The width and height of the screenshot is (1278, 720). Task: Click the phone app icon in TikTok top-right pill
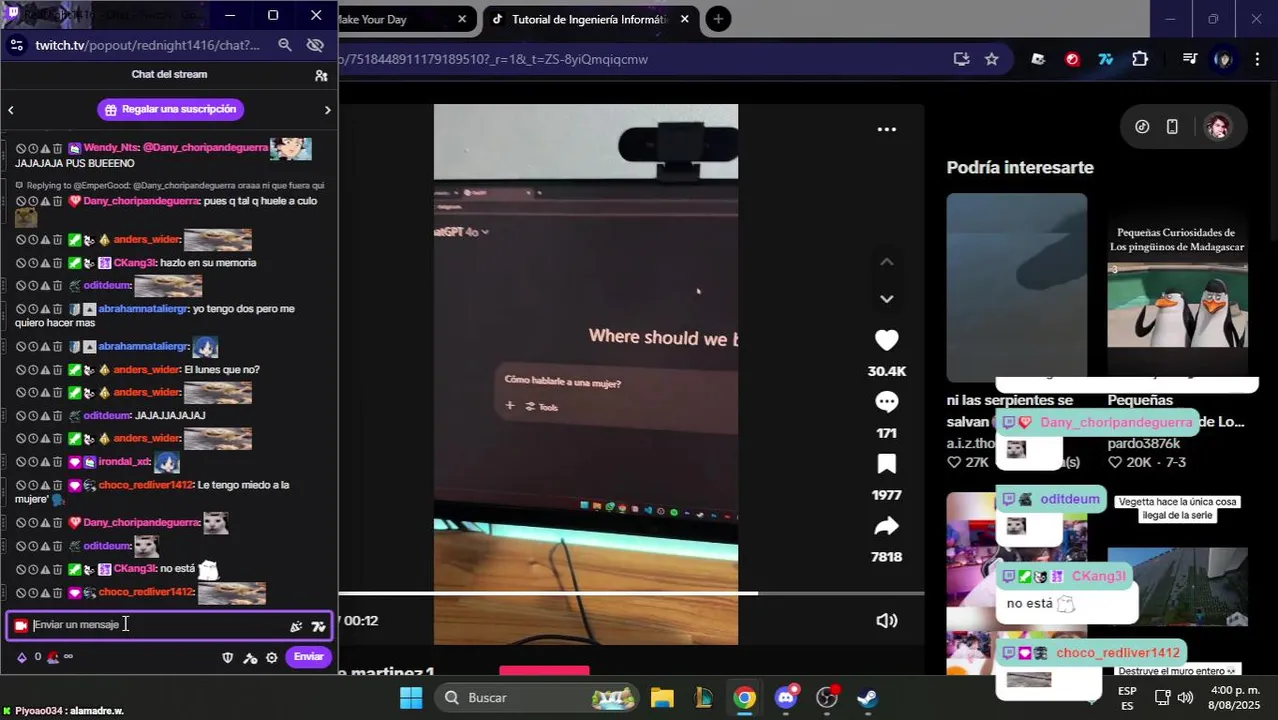click(x=1172, y=127)
